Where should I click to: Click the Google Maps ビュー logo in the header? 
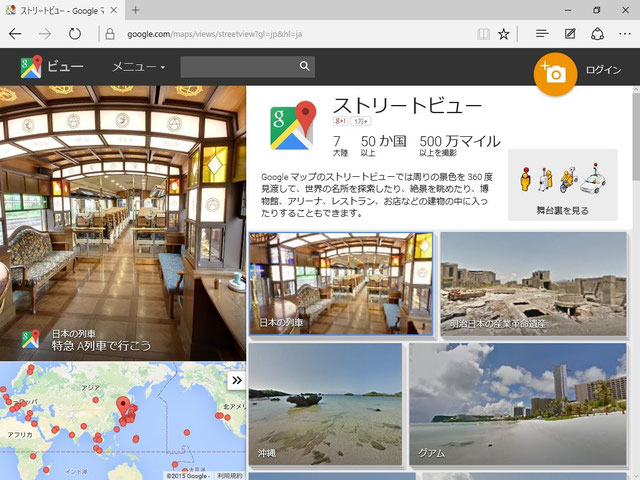(52, 67)
